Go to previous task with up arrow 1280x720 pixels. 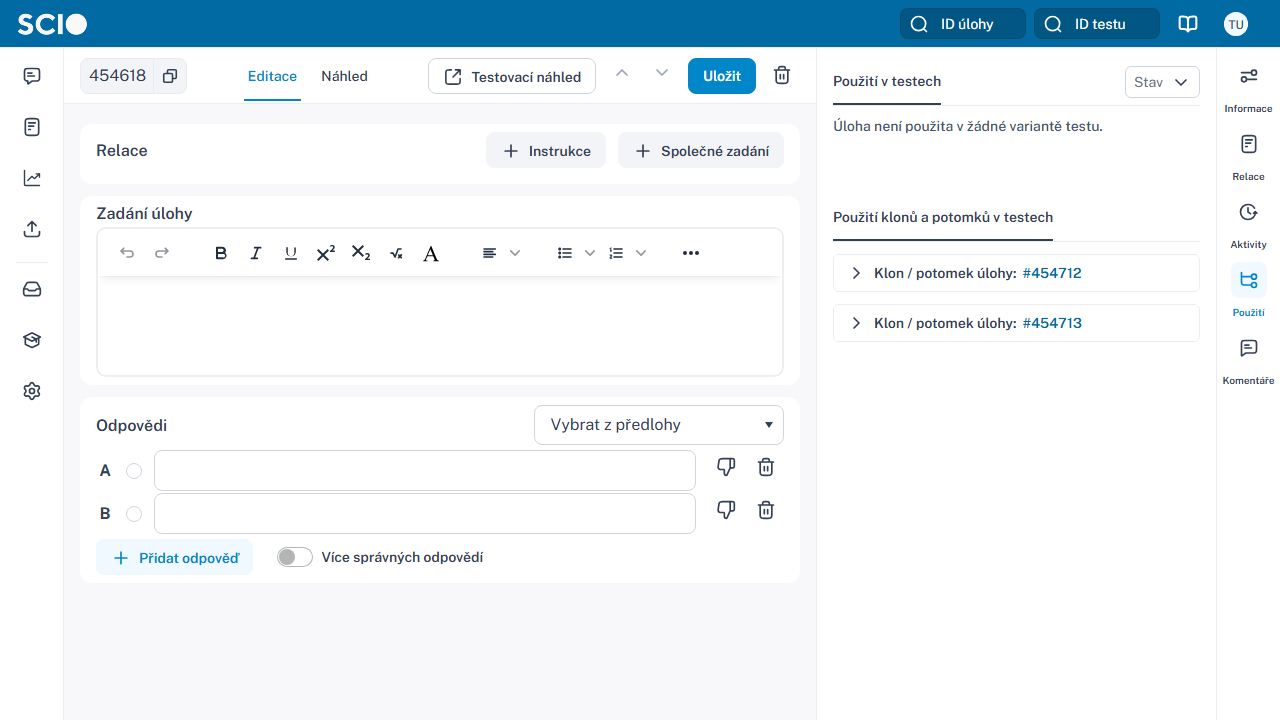(622, 73)
